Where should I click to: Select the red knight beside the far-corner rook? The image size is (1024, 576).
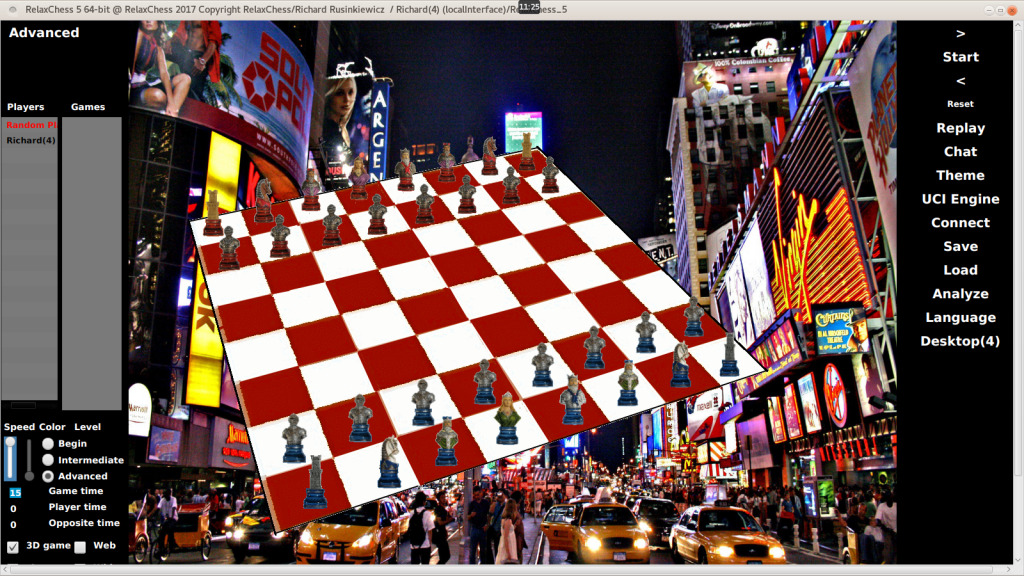point(489,155)
